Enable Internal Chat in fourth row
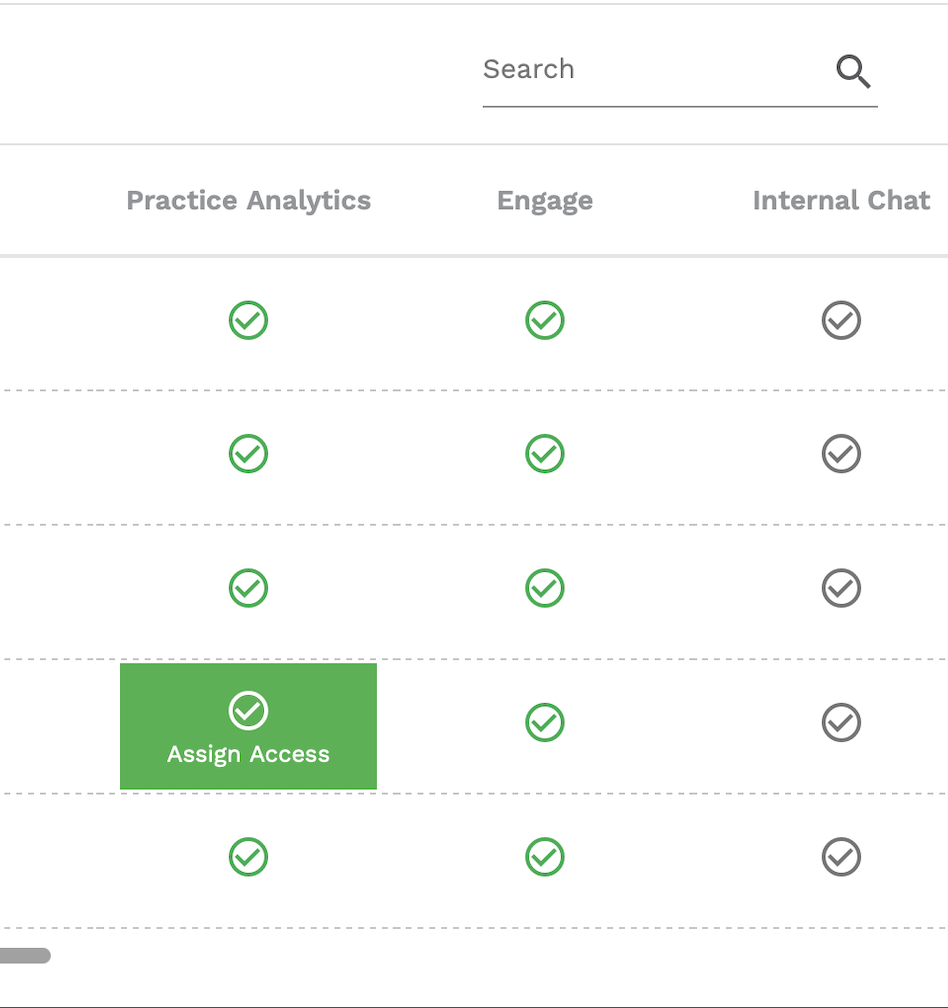This screenshot has width=948, height=1008. (x=841, y=723)
